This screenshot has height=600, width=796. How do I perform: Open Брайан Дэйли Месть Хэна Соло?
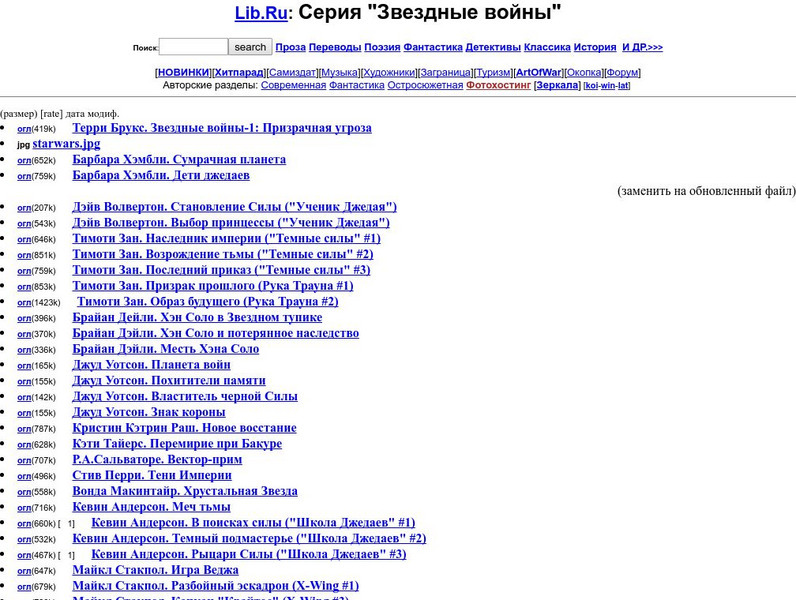[x=165, y=349]
